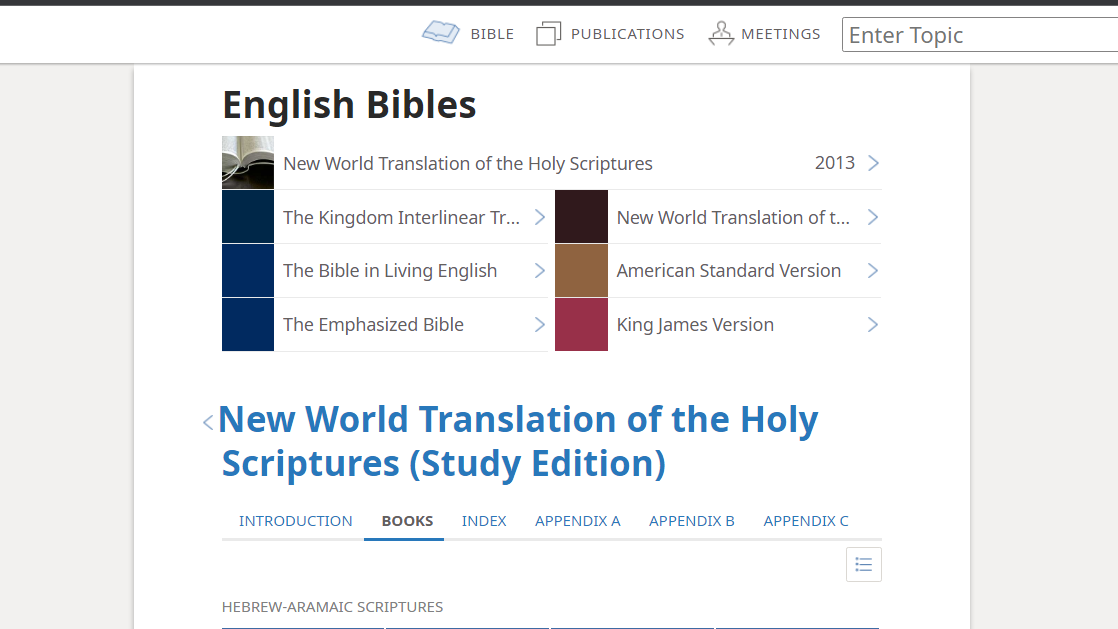Screen dimensions: 1118x629
Task: Expand the 2013 New World Translation chevron
Action: coord(873,163)
